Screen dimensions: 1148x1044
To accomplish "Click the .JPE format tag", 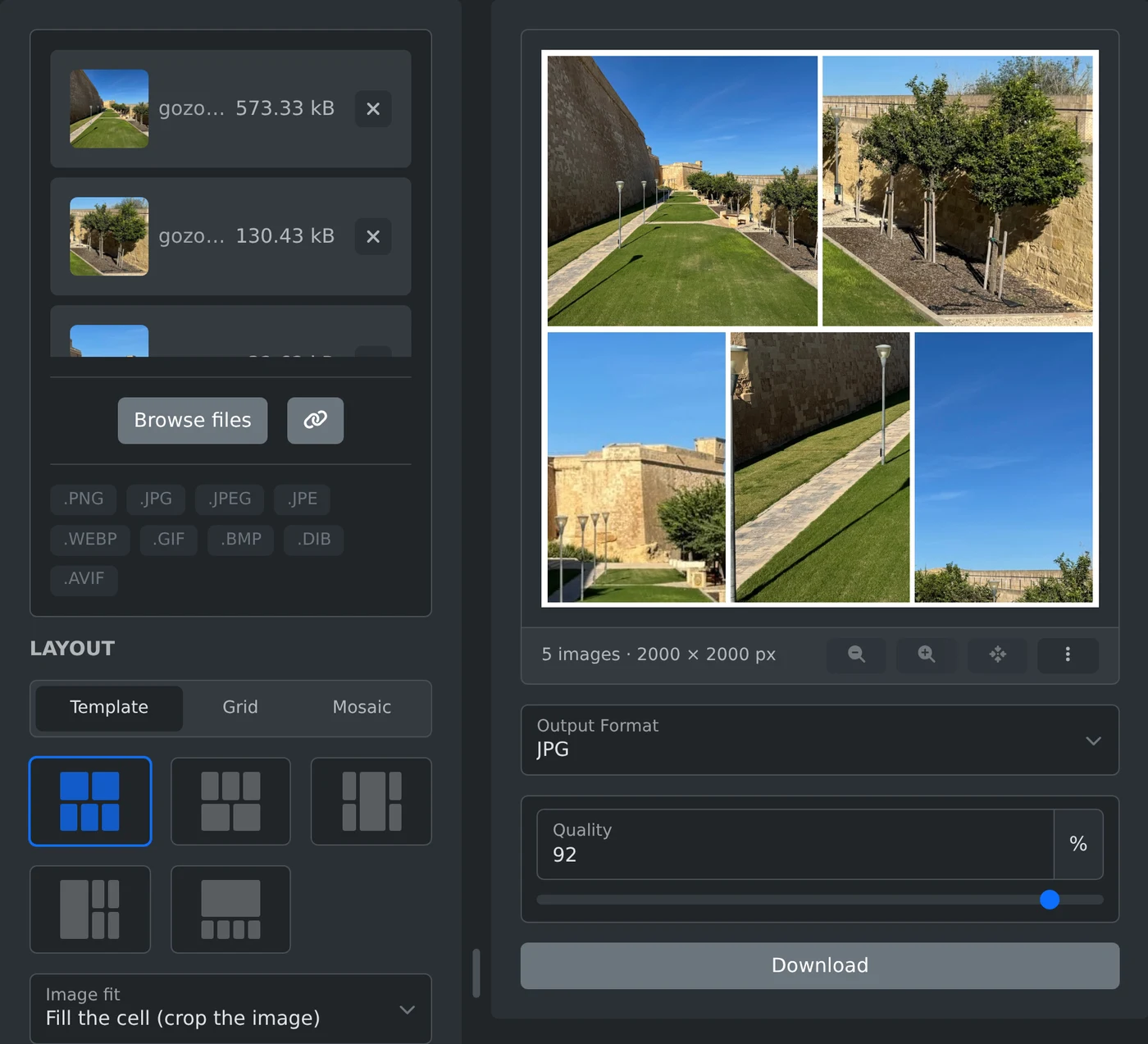I will click(303, 499).
